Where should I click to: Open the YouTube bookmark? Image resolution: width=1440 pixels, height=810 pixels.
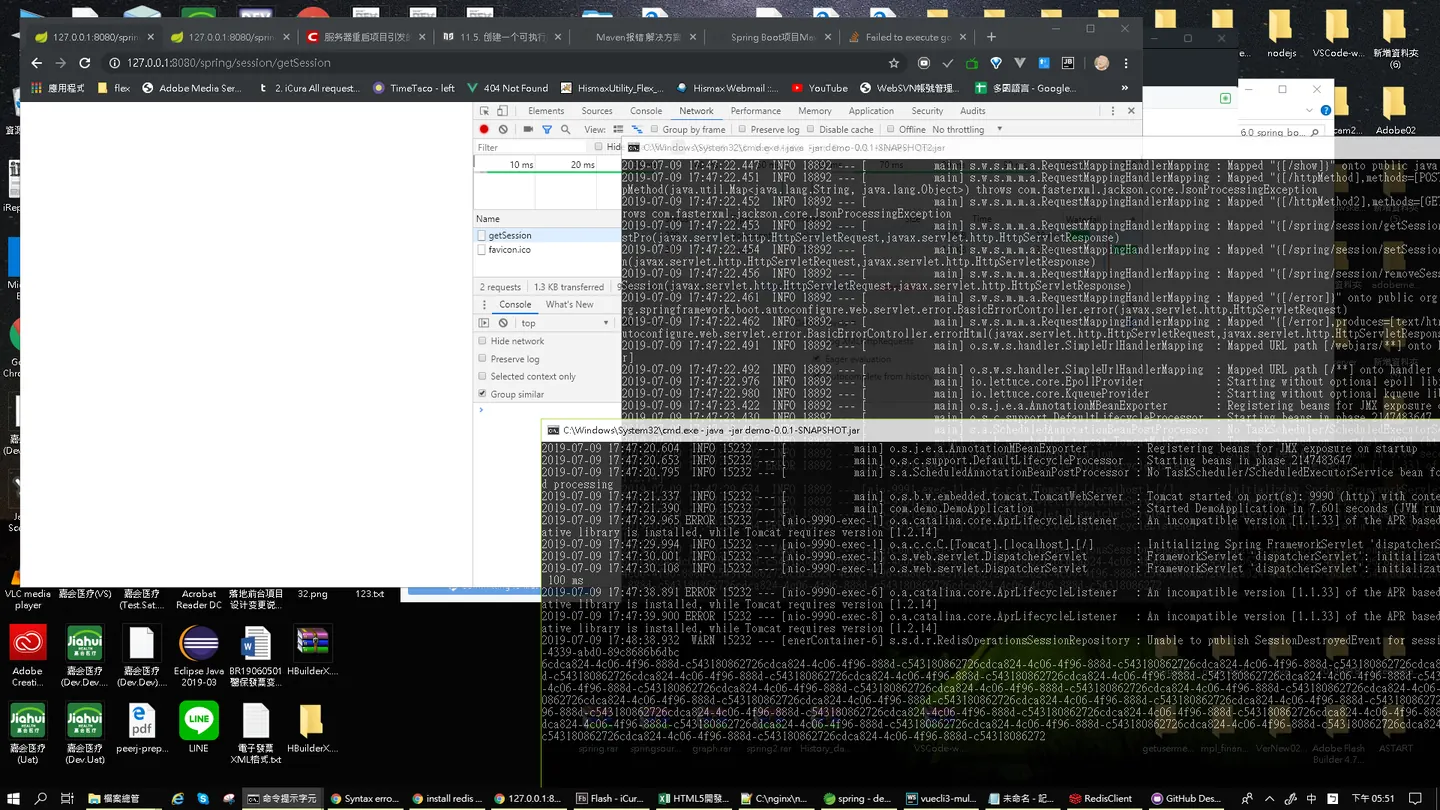coord(819,88)
